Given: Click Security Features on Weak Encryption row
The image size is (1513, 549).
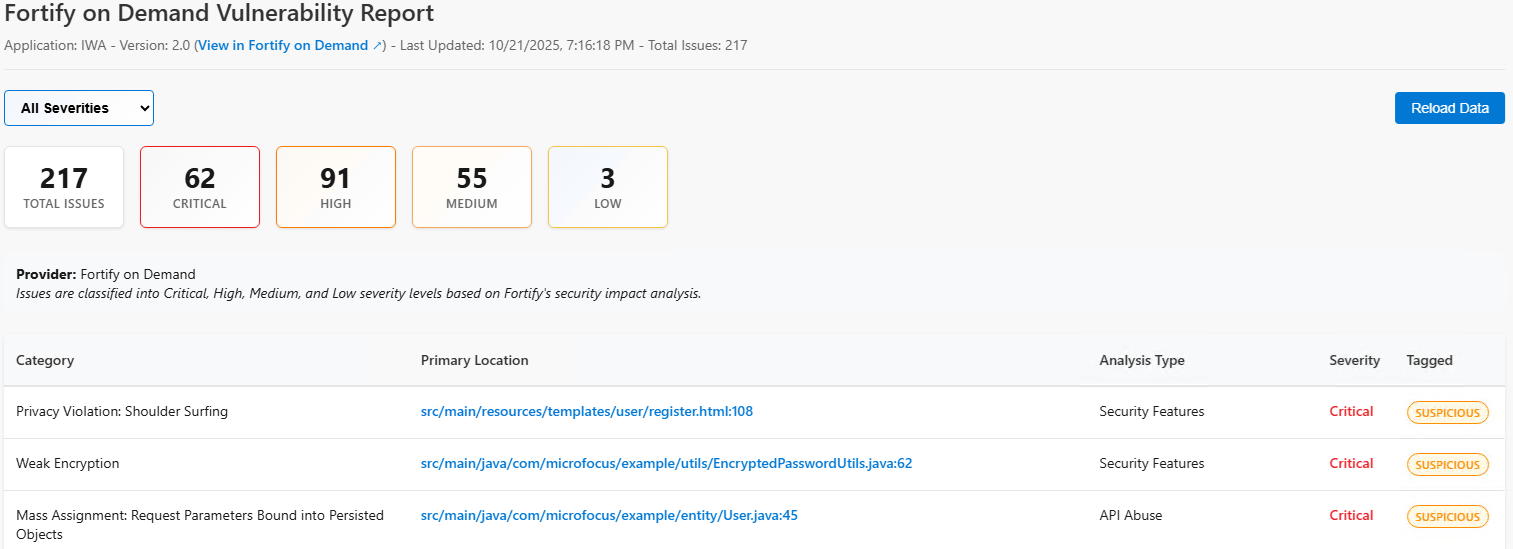Looking at the screenshot, I should pyautogui.click(x=1152, y=463).
